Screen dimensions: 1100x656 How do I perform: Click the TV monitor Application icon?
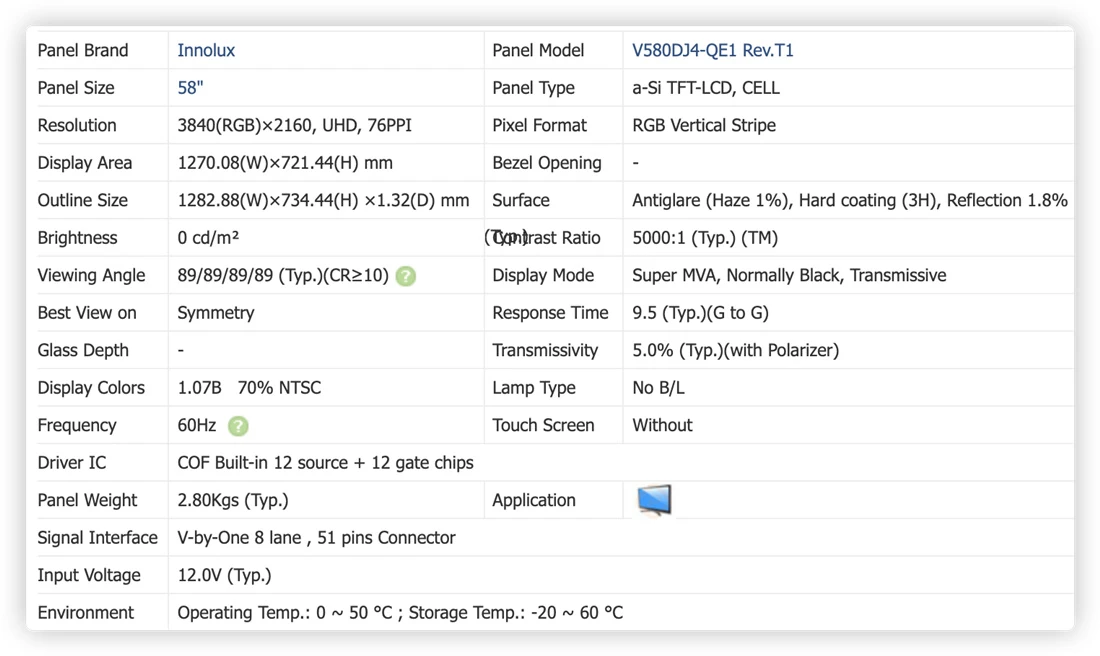pyautogui.click(x=654, y=500)
